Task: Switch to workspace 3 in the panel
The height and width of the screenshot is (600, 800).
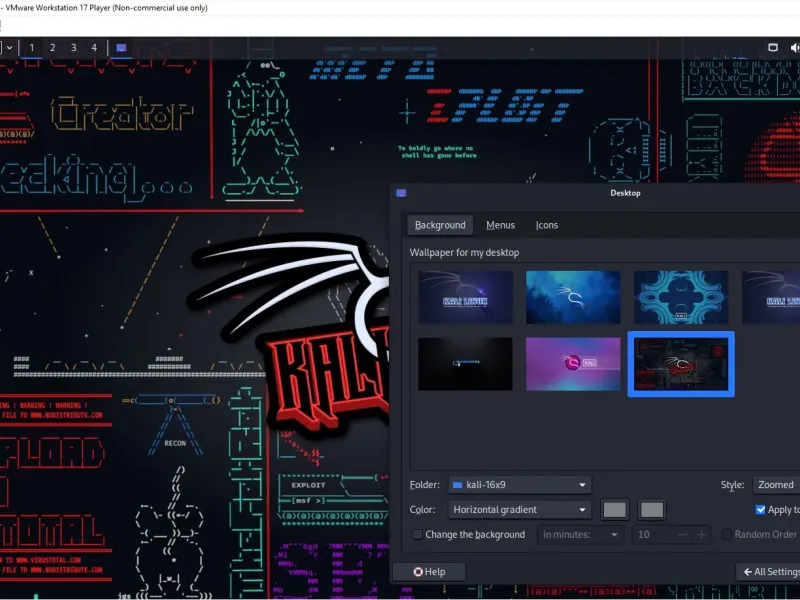Action: point(73,48)
